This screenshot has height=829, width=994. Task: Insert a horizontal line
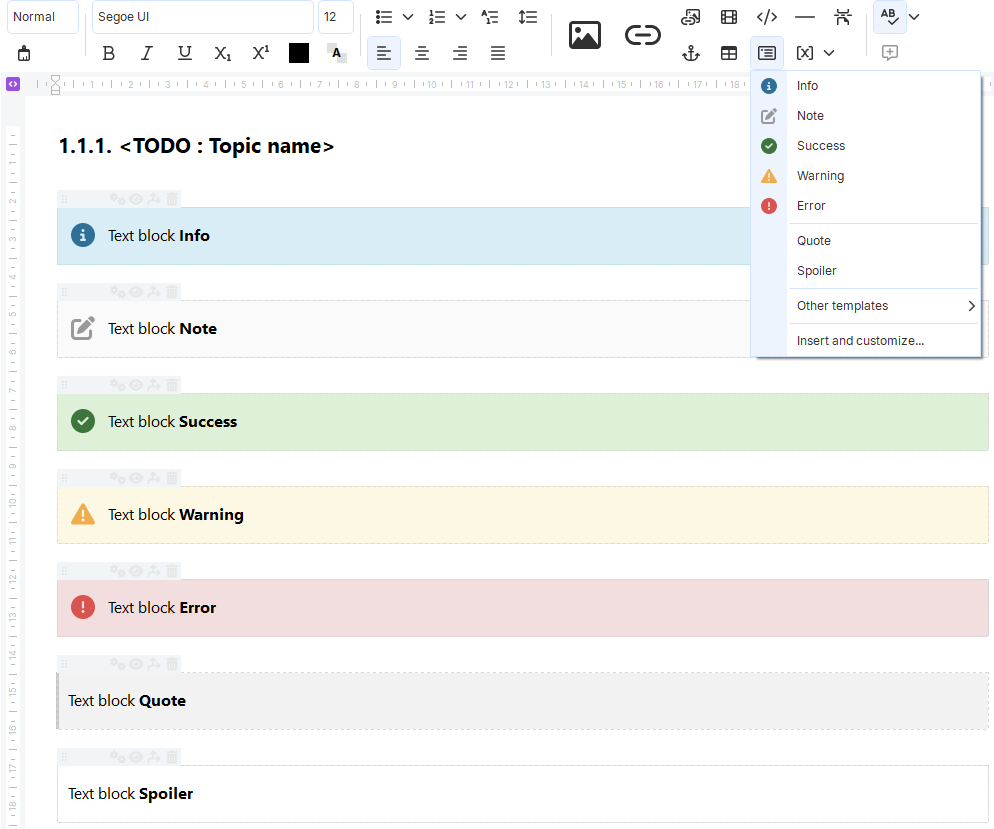tap(804, 17)
